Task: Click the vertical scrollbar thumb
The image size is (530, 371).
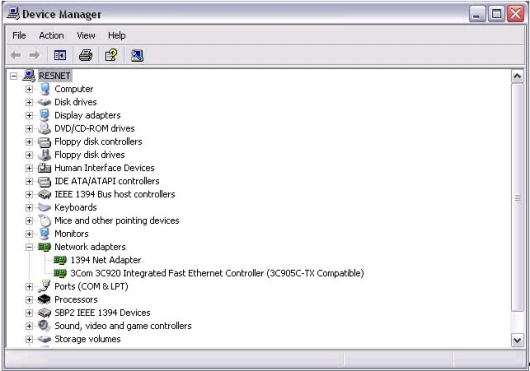Action: click(517, 198)
